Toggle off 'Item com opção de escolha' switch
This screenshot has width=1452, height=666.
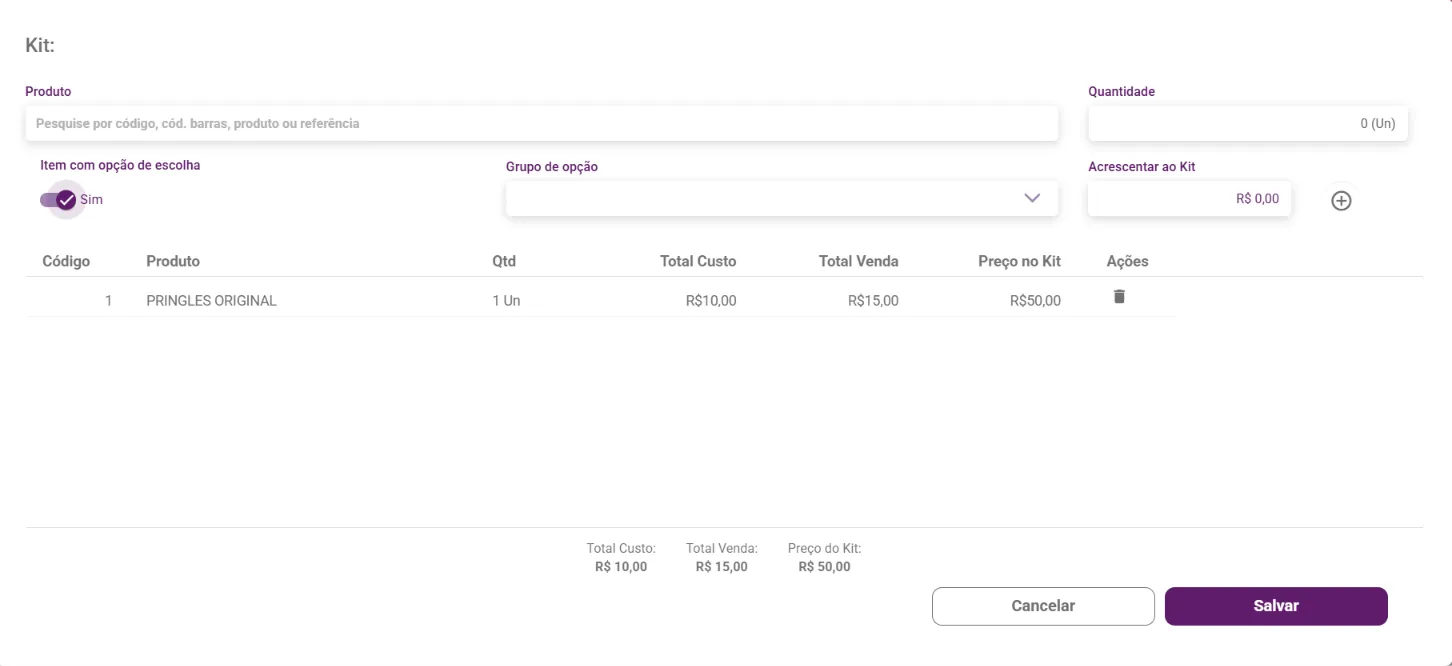59,200
